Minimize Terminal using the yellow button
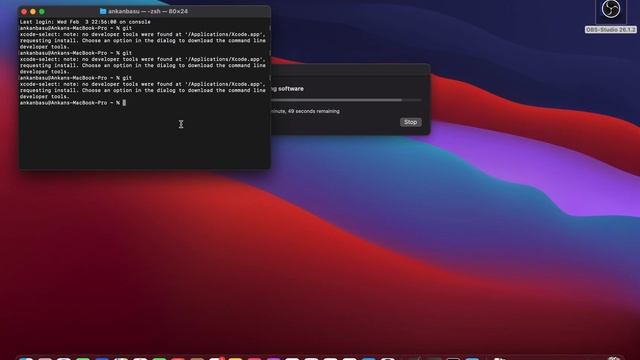Viewport: 640px width, 360px height. [x=33, y=11]
